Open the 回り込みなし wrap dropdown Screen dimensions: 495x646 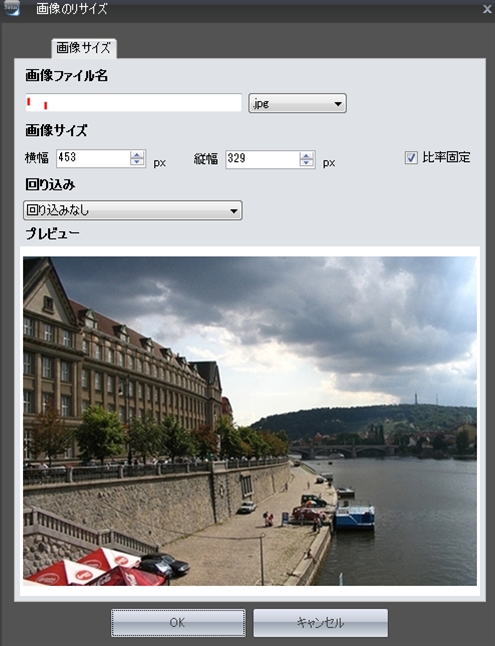coord(133,211)
